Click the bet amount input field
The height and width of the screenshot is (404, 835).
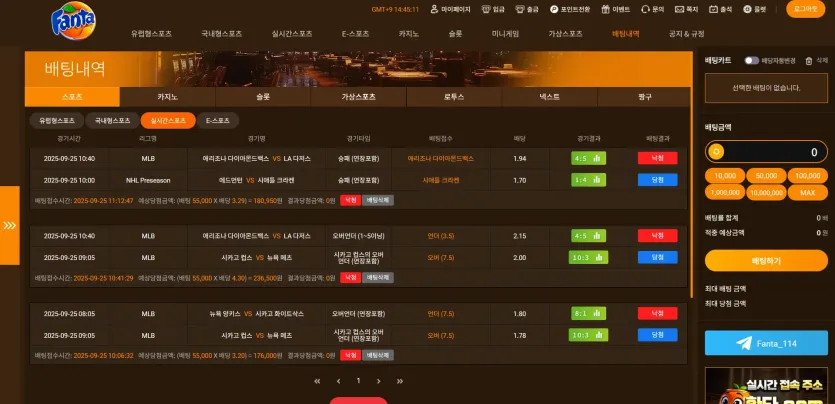point(766,152)
